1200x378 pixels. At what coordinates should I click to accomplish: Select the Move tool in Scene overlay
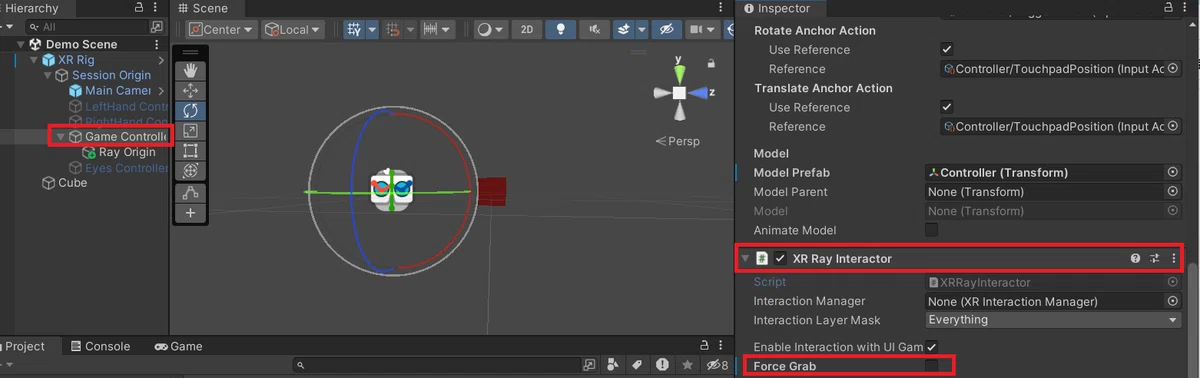[x=190, y=90]
